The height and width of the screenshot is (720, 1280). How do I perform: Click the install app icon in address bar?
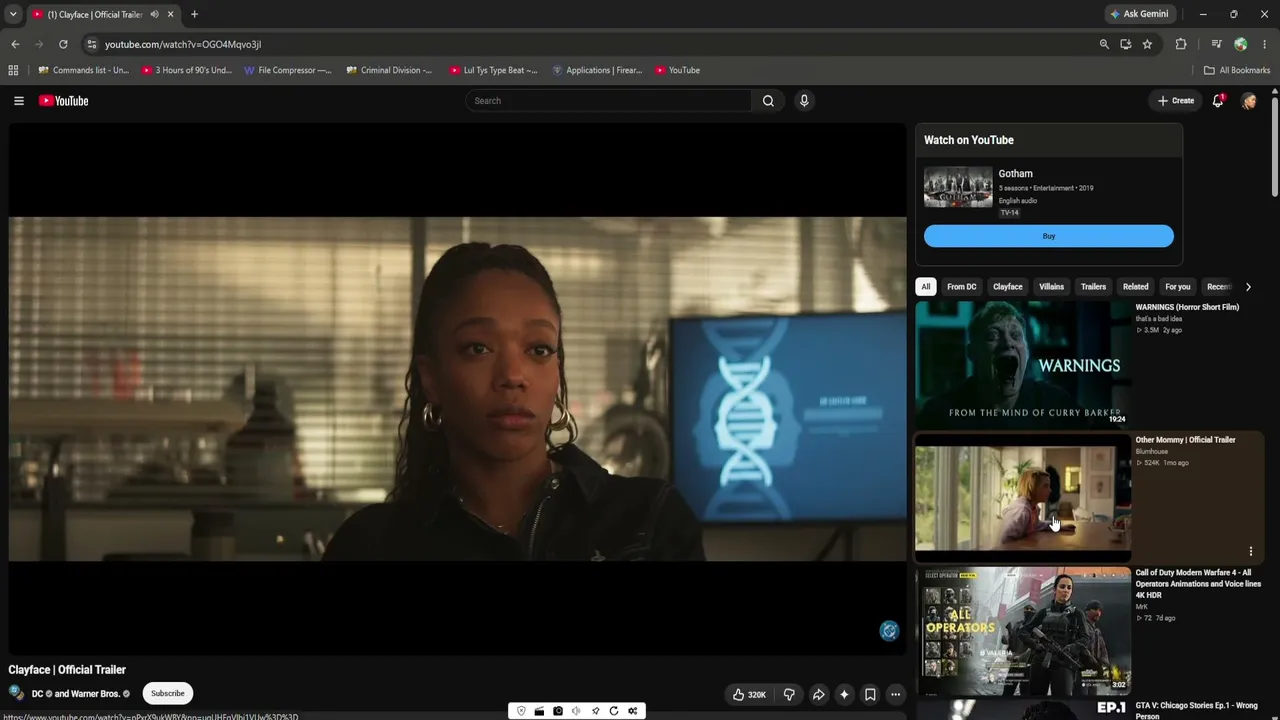click(x=1126, y=44)
